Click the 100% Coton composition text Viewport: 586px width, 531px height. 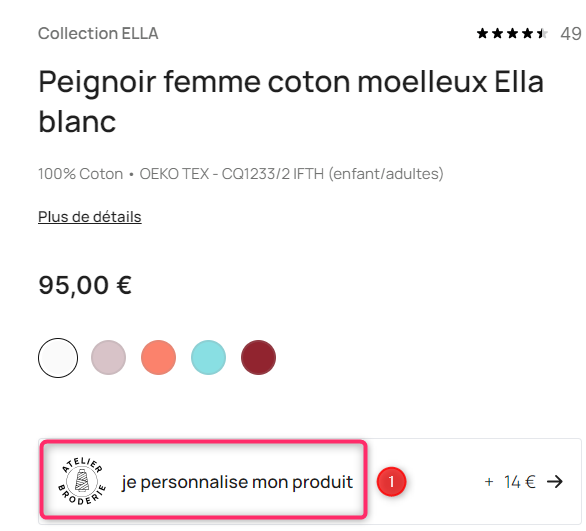pos(81,174)
